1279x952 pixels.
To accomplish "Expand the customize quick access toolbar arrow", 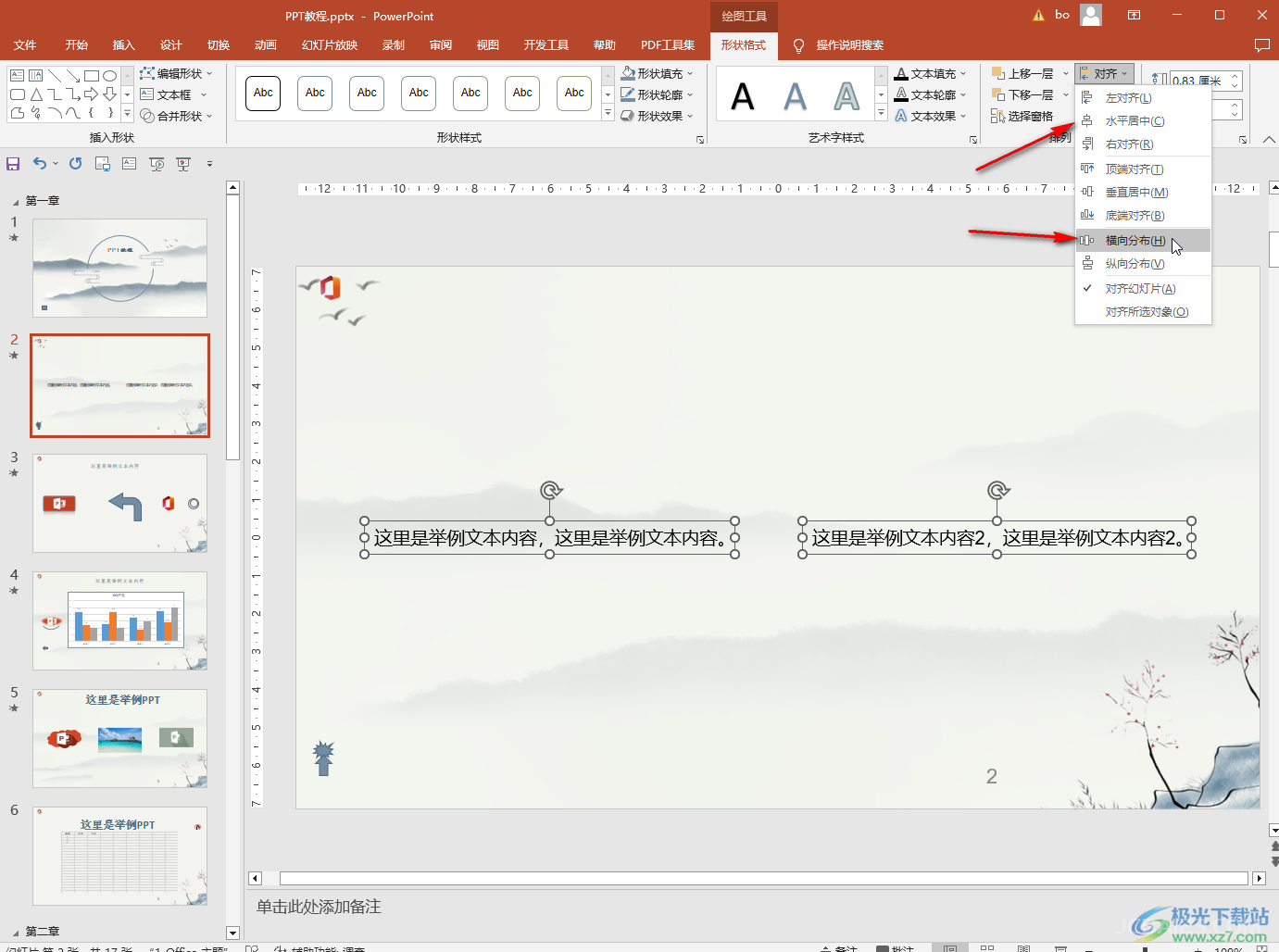I will [209, 164].
